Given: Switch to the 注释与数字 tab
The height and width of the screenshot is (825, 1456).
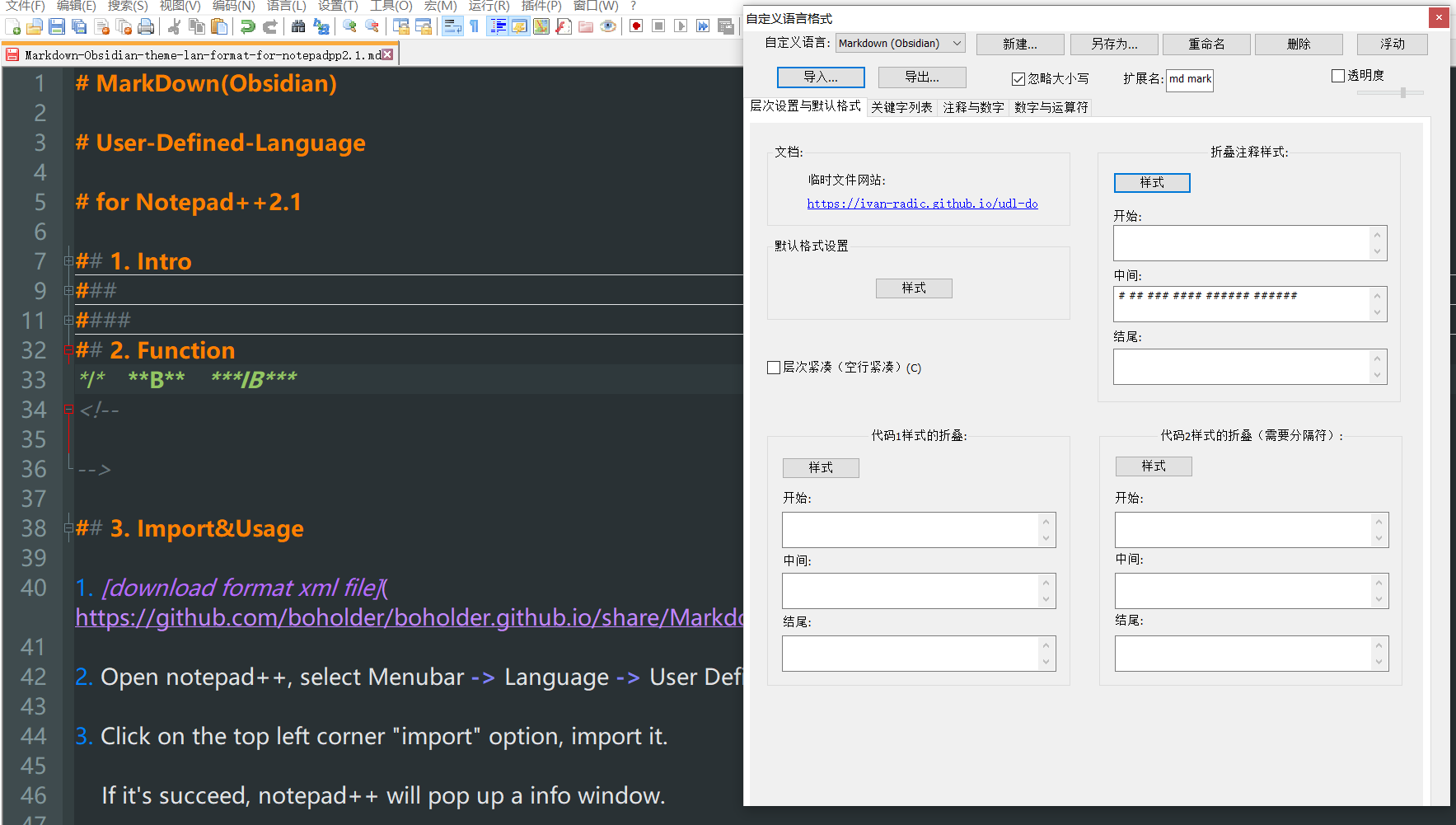Looking at the screenshot, I should 973,107.
